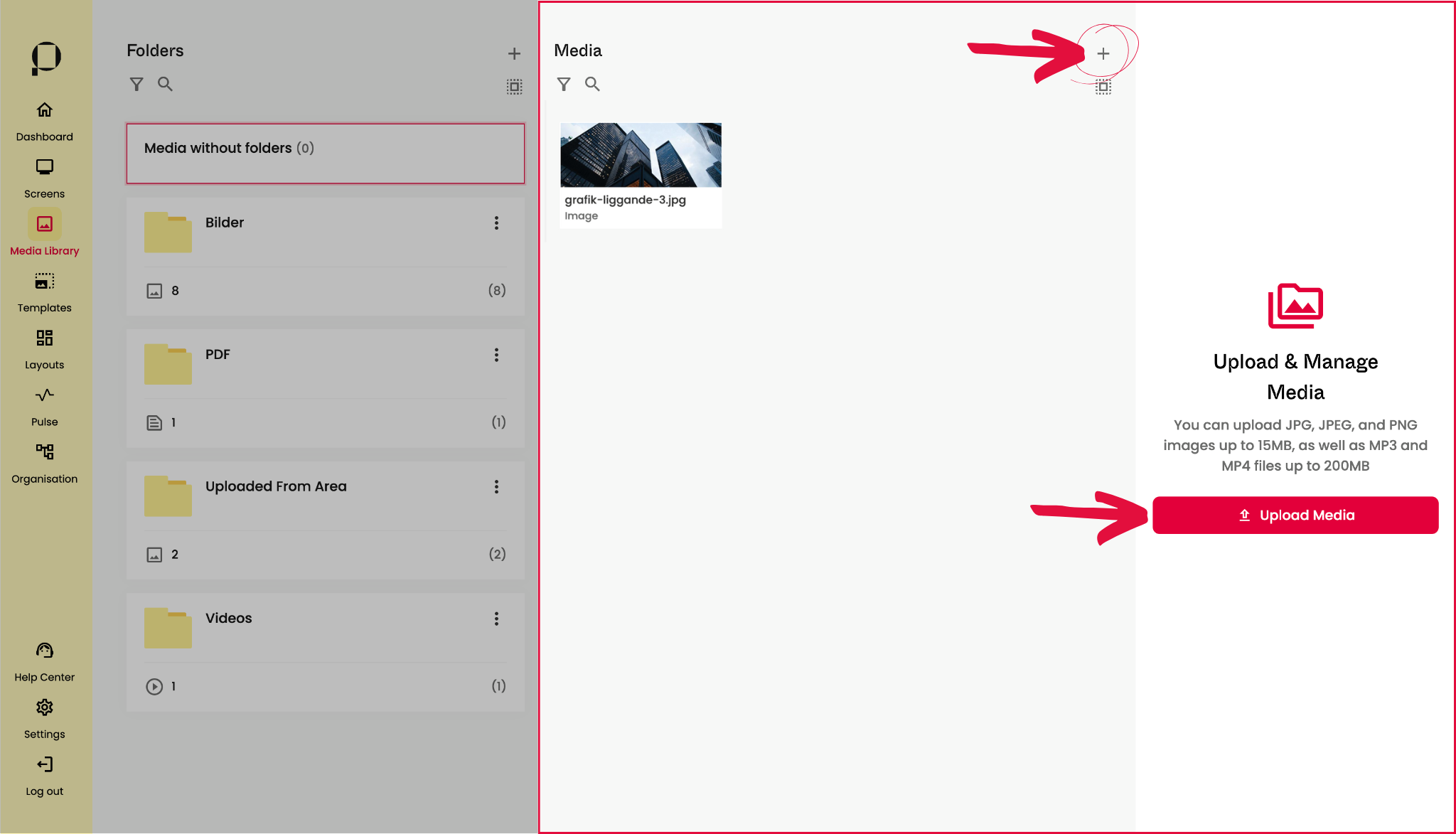Open grafik-liggande-3.jpg thumbnail
The height and width of the screenshot is (834, 1456).
click(x=641, y=156)
